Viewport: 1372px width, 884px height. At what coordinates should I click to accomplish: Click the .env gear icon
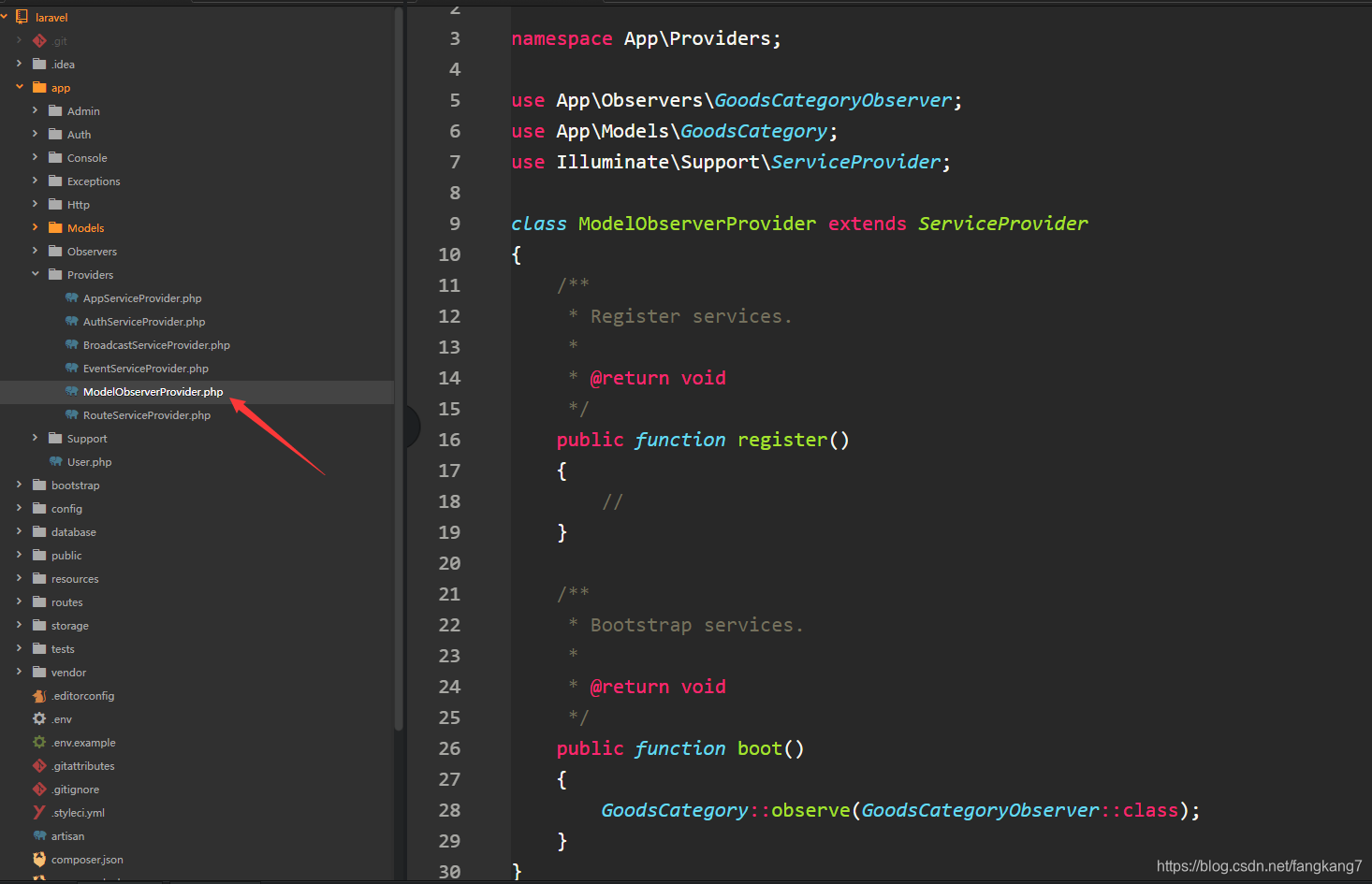(x=39, y=718)
